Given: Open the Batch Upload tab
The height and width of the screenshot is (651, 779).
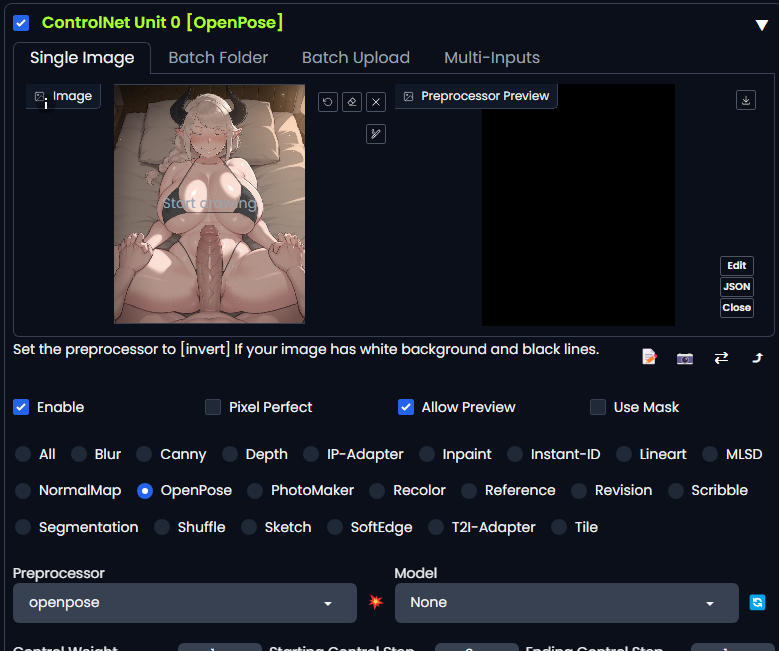Looking at the screenshot, I should (356, 58).
